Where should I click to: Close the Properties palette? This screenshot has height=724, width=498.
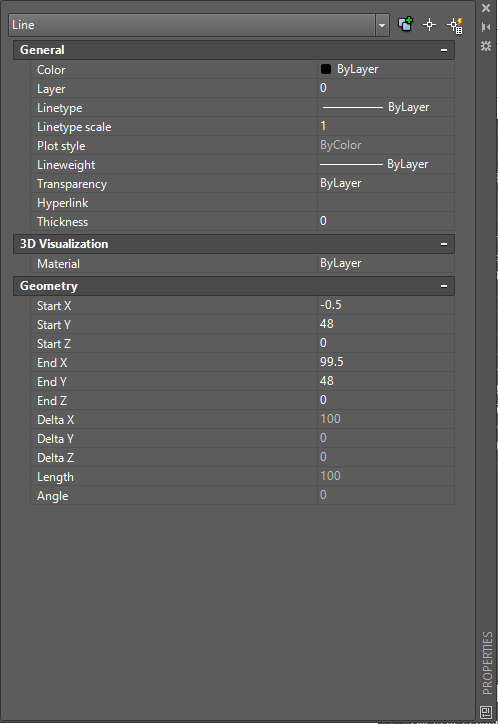click(x=486, y=8)
